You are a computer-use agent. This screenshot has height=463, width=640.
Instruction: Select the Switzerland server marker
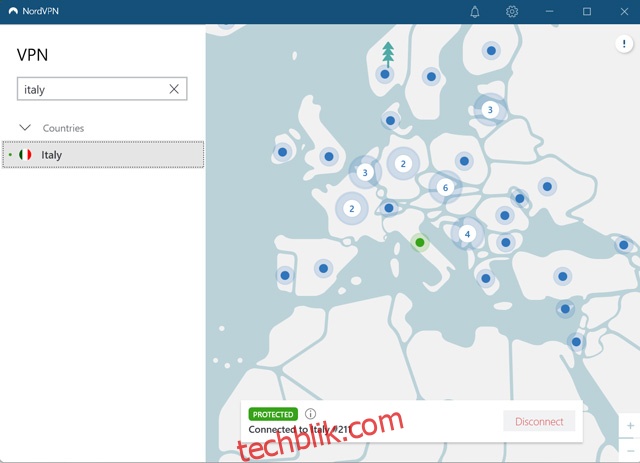click(x=389, y=208)
